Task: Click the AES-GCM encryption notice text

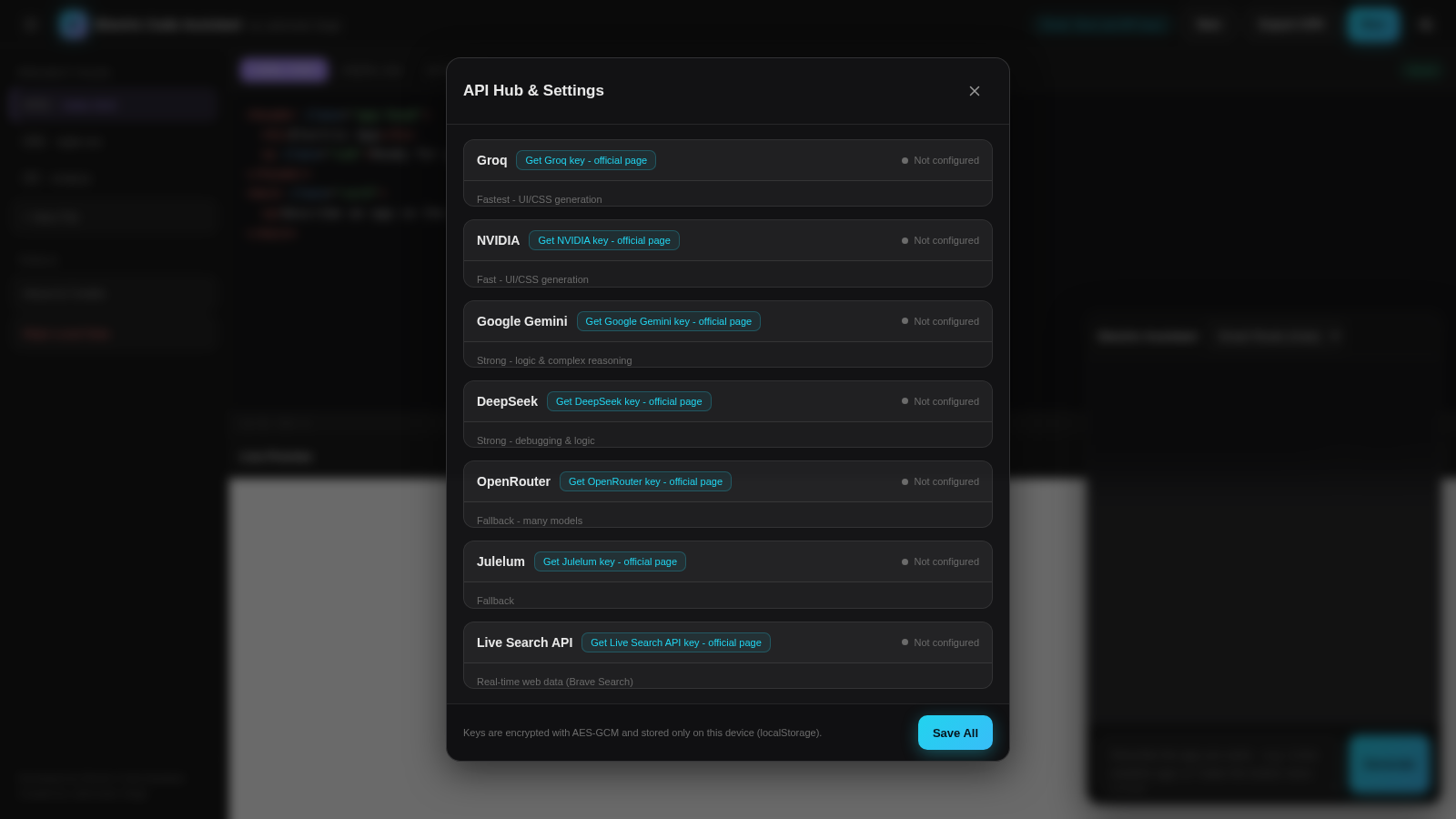Action: [642, 733]
